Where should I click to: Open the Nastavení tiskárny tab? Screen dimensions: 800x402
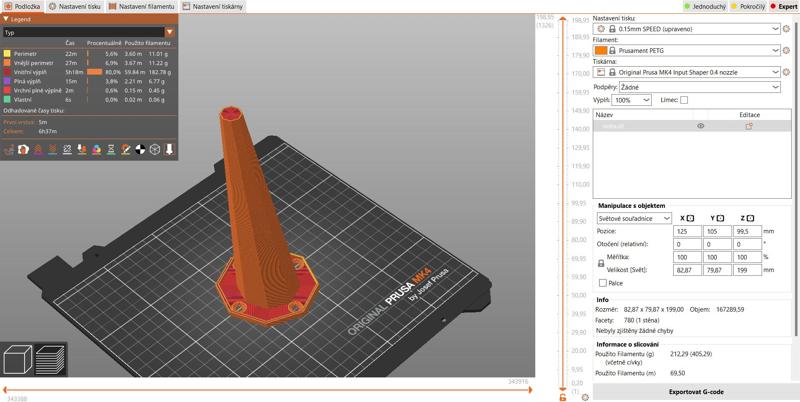click(x=212, y=7)
